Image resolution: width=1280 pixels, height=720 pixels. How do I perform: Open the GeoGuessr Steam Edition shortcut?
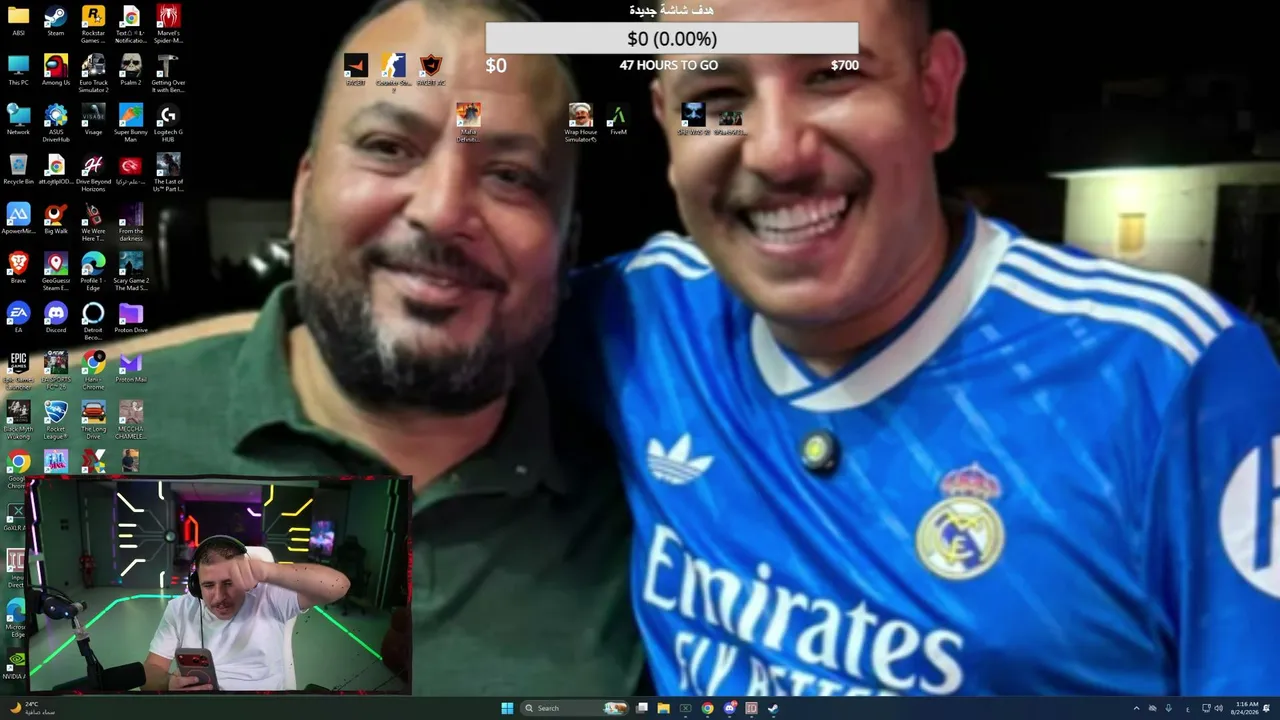point(56,271)
